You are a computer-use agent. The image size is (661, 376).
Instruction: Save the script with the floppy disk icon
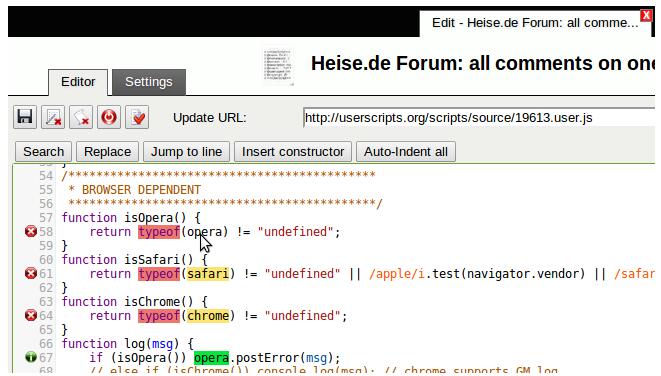[x=24, y=117]
